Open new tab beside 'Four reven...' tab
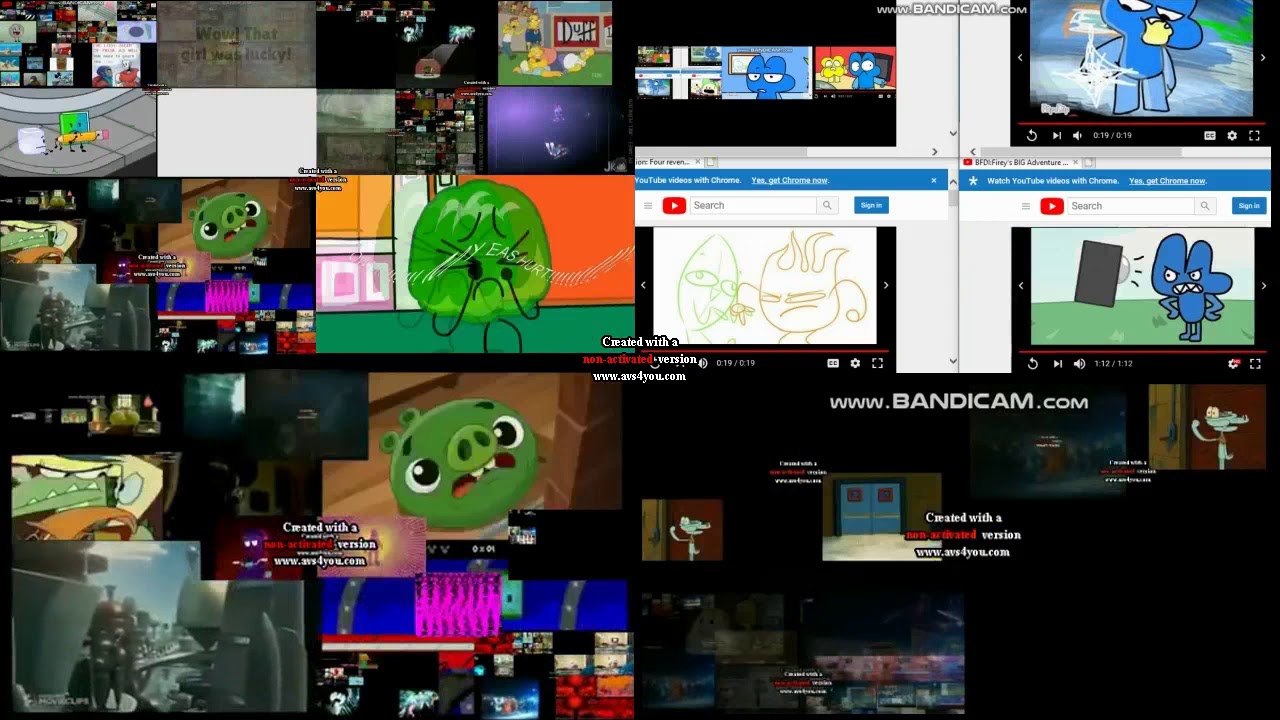Image resolution: width=1280 pixels, height=720 pixels. tap(711, 162)
